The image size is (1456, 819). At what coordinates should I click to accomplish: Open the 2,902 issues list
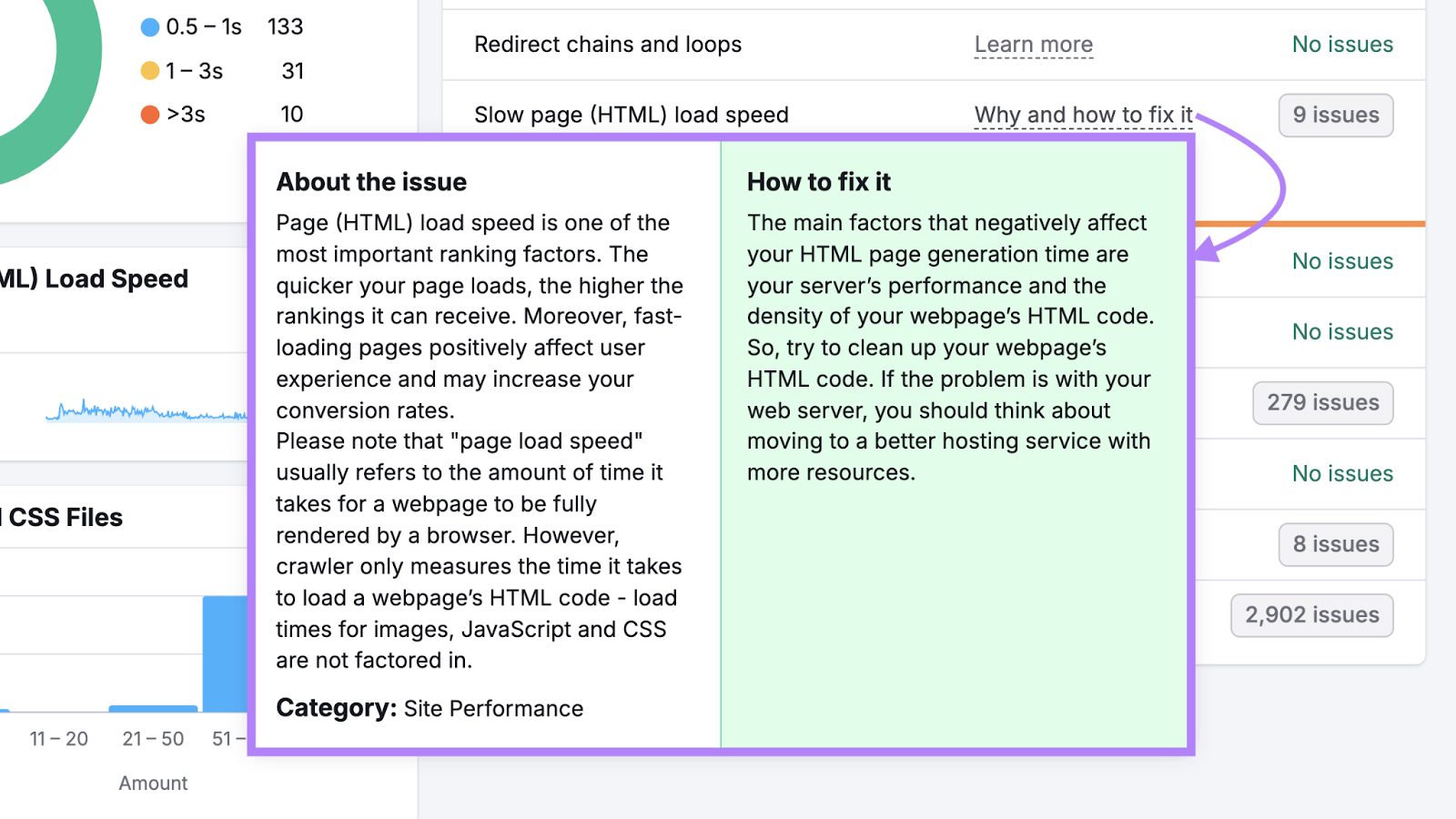(1310, 614)
